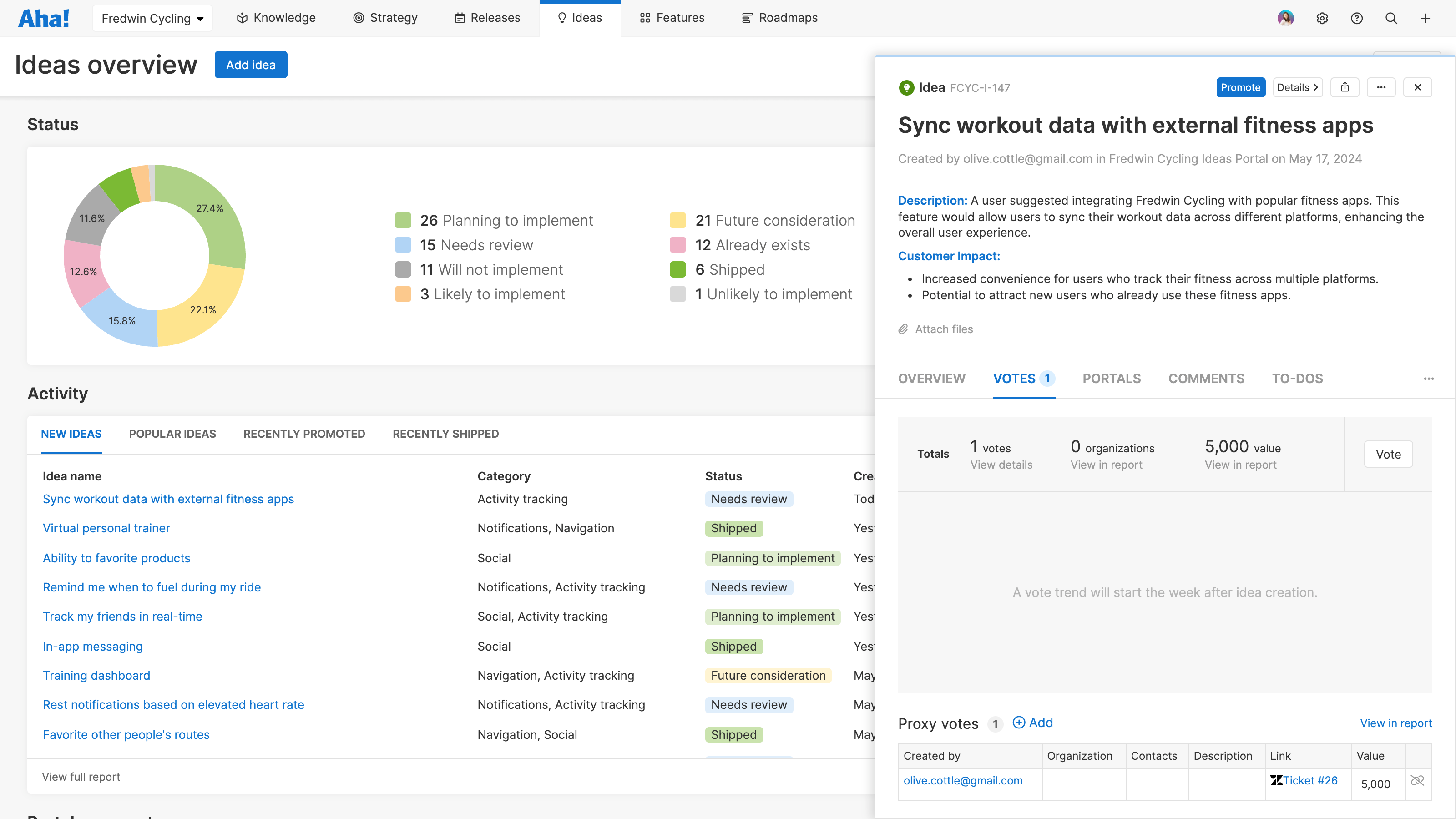Expand the Details chevron on the idea

[x=1315, y=87]
